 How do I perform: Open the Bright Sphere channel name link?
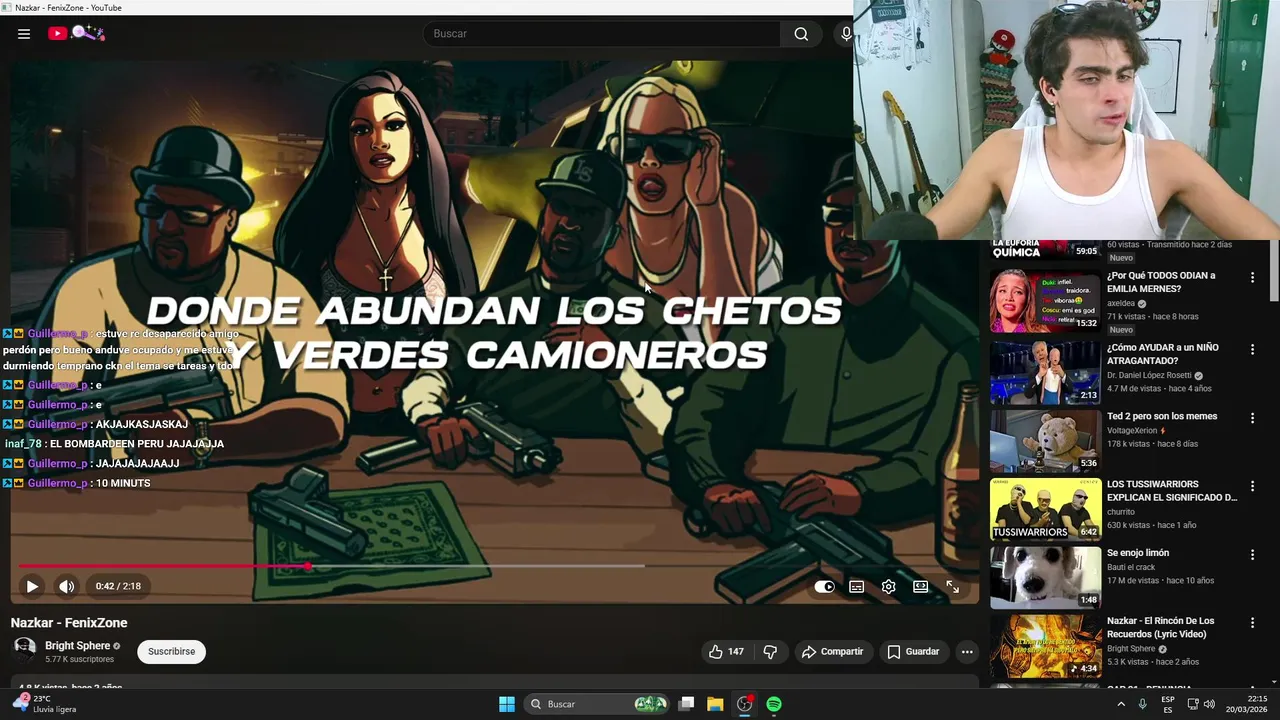(77, 646)
